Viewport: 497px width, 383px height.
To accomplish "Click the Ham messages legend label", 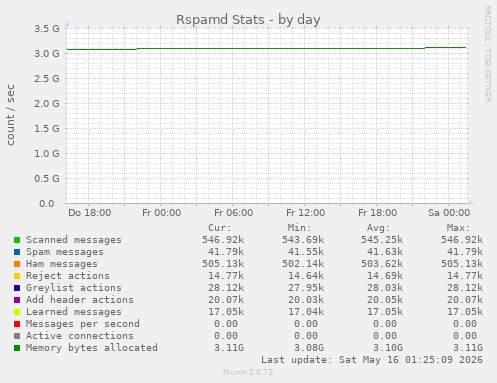I will (x=62, y=264).
